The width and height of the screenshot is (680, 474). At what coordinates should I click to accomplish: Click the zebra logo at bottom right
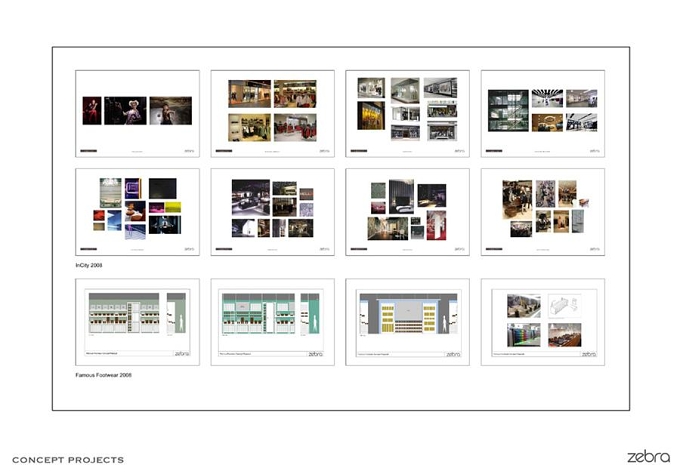[x=648, y=457]
